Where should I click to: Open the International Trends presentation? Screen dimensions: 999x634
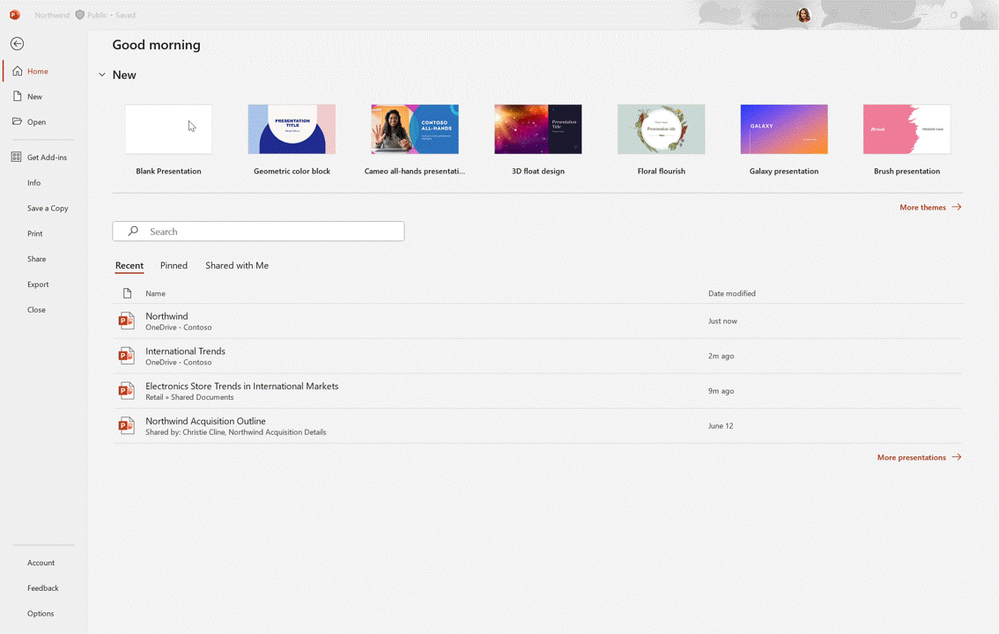click(538, 356)
